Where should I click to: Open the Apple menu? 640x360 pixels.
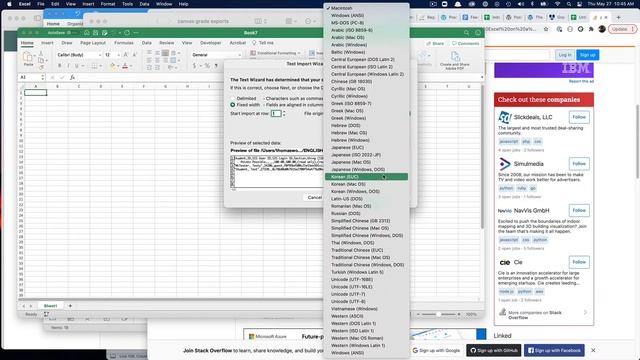pyautogui.click(x=9, y=4)
